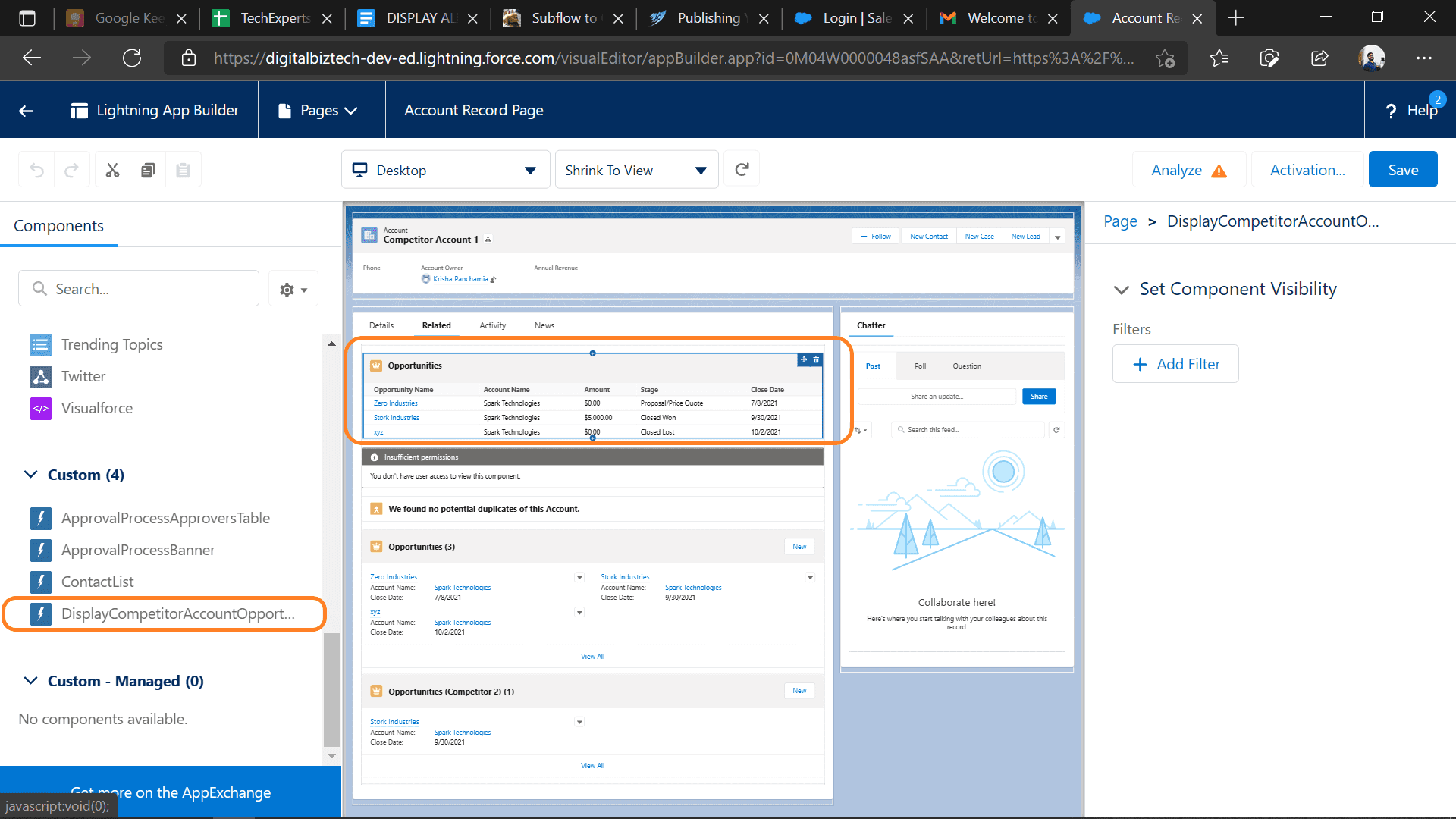This screenshot has width=1456, height=819.
Task: Open browser settings ellipsis menu
Action: pos(1423,58)
